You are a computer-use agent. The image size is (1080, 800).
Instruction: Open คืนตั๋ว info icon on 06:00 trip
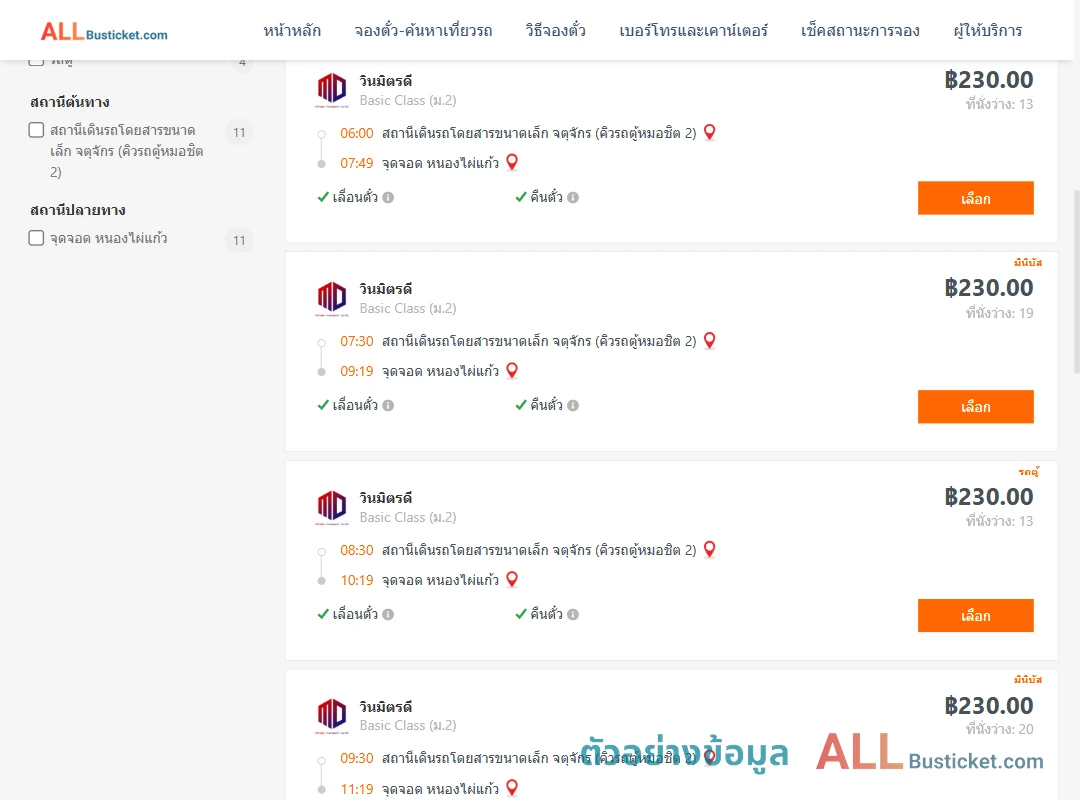point(573,198)
